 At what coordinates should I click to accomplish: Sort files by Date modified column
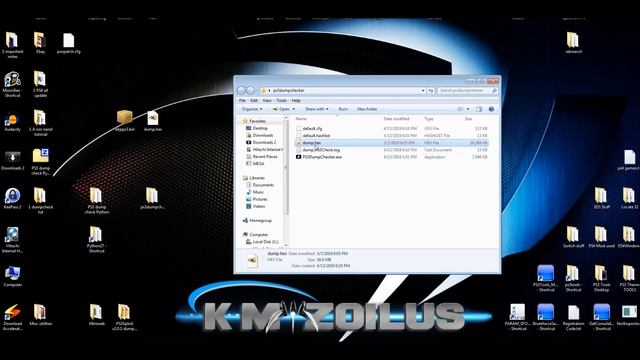[x=396, y=119]
